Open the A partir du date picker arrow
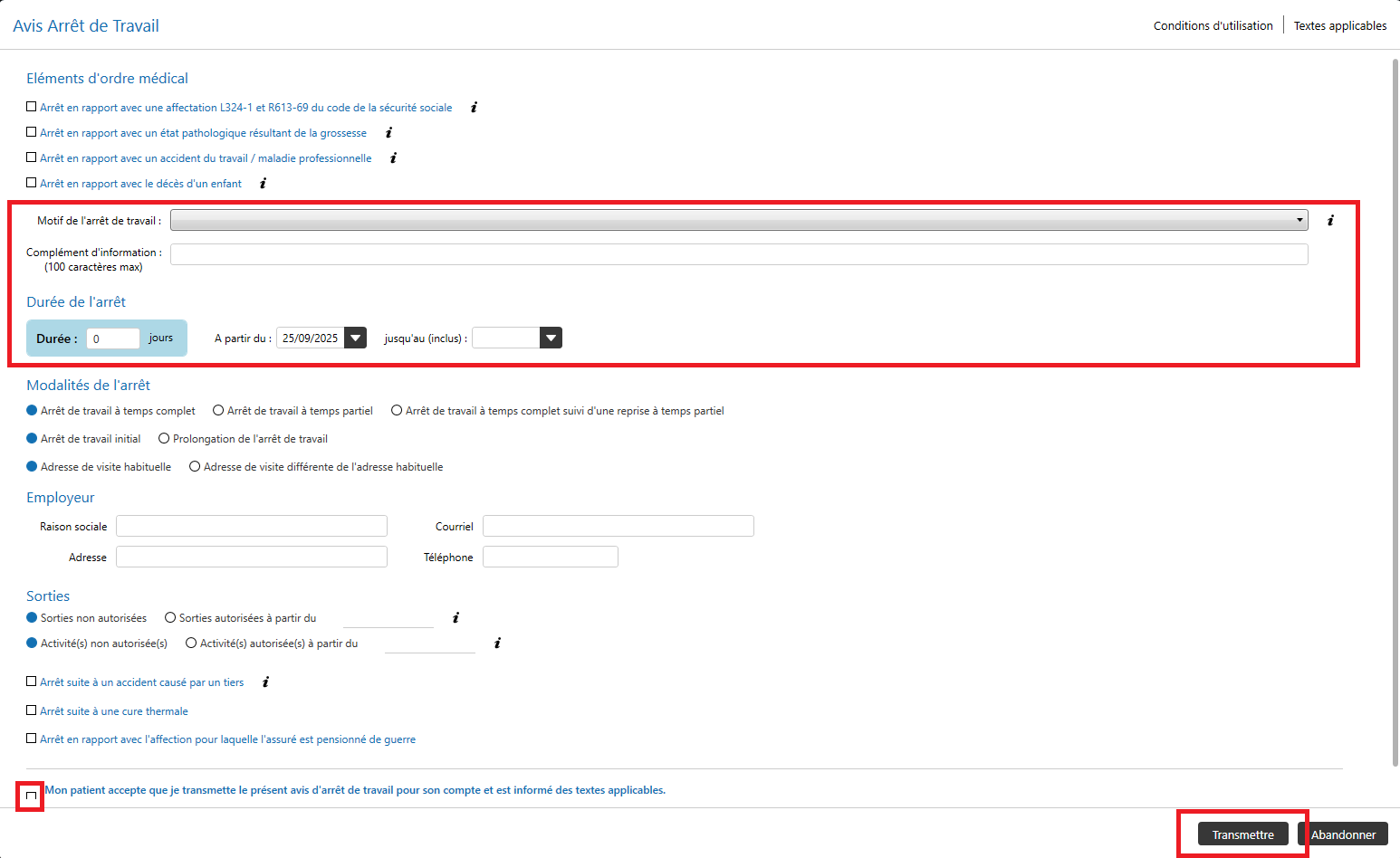Viewport: 1400px width, 858px height. pyautogui.click(x=356, y=338)
